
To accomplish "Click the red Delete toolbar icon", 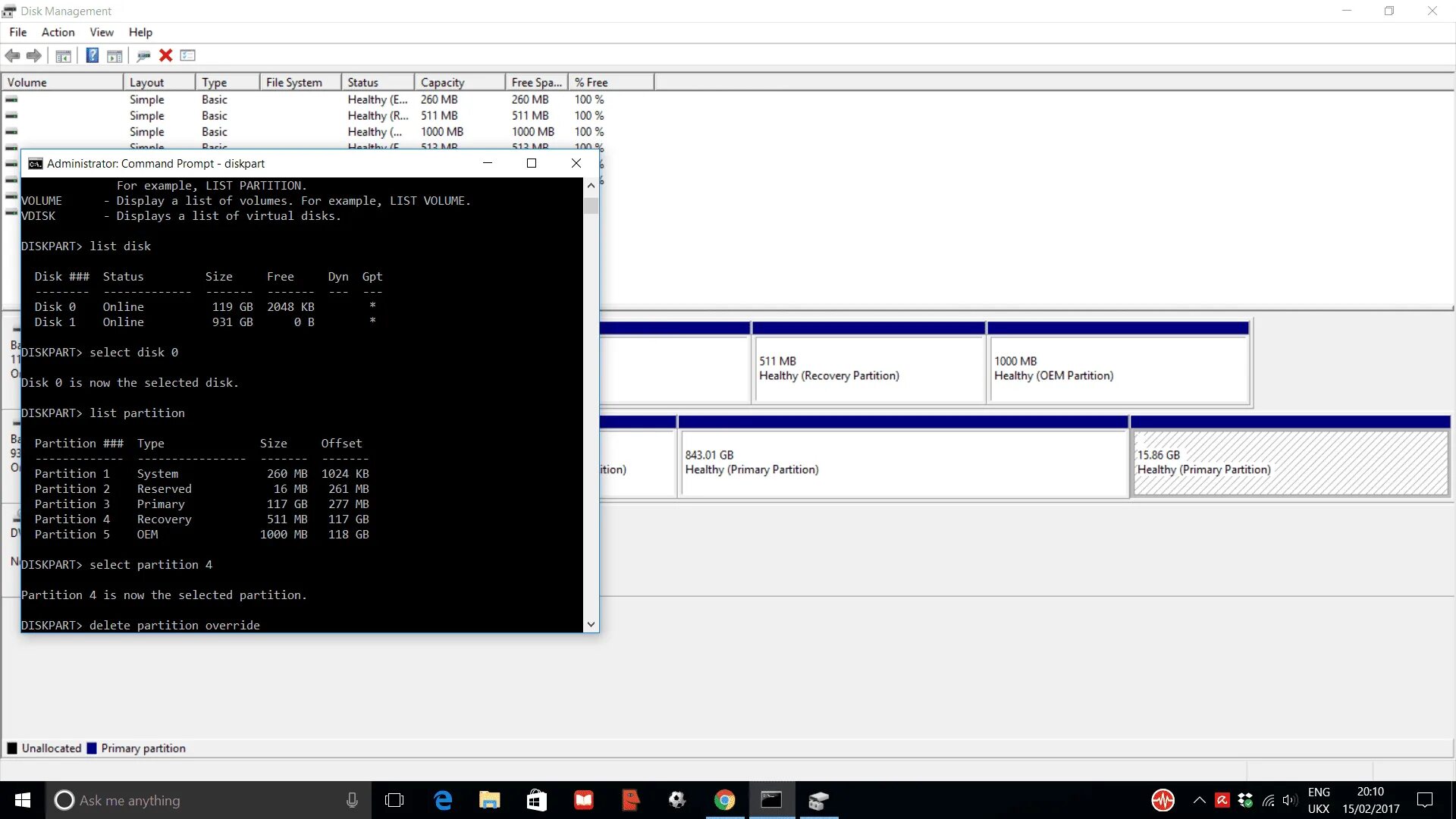I will [x=166, y=55].
